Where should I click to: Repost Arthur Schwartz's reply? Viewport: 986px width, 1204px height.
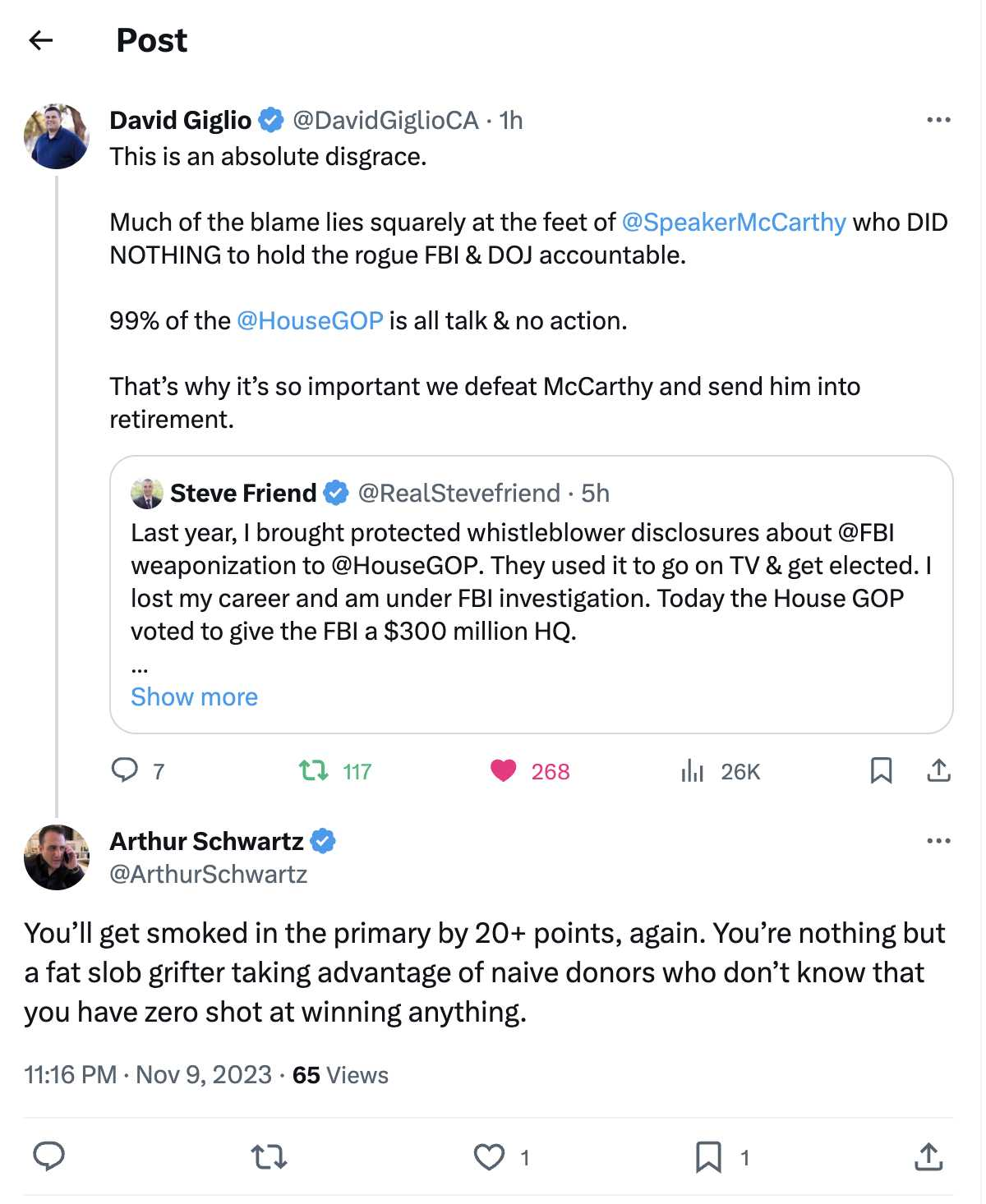pyautogui.click(x=269, y=1156)
